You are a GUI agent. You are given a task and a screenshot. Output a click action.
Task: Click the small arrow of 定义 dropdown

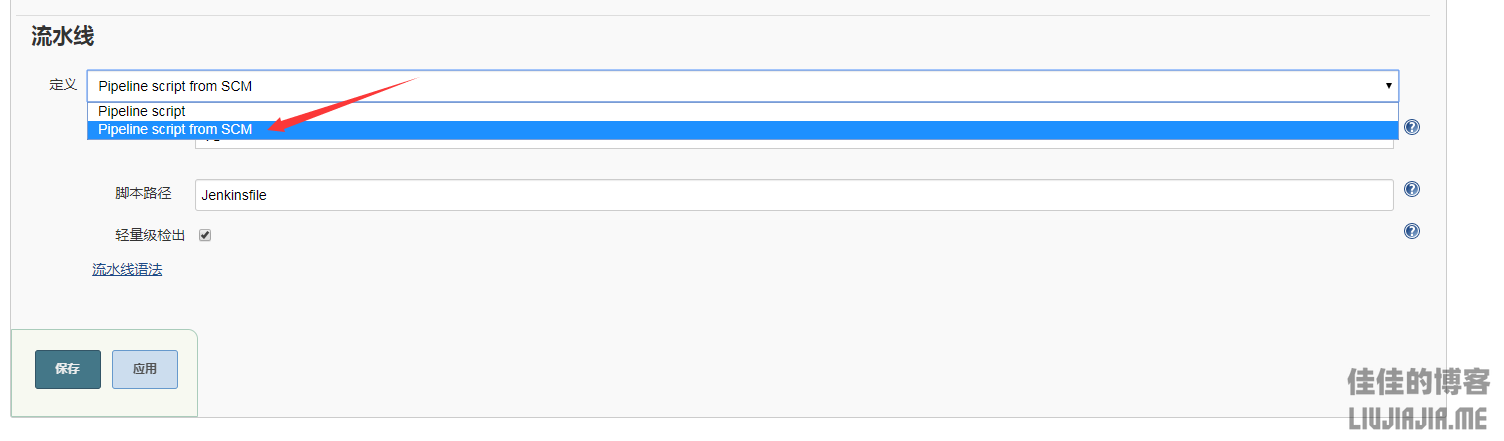click(1388, 86)
